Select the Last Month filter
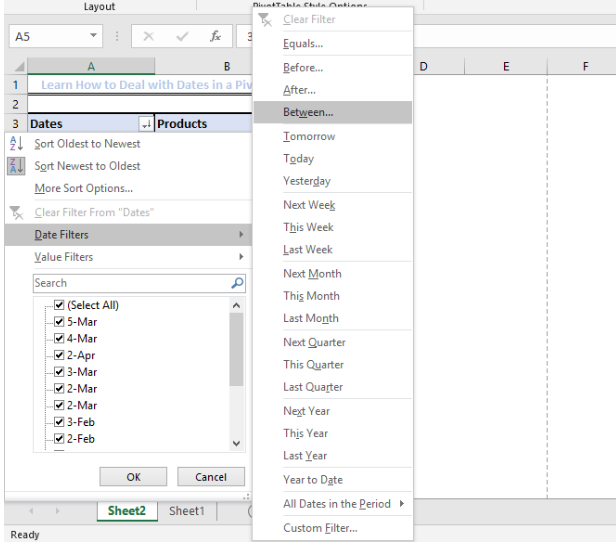616x546 pixels. point(333,319)
